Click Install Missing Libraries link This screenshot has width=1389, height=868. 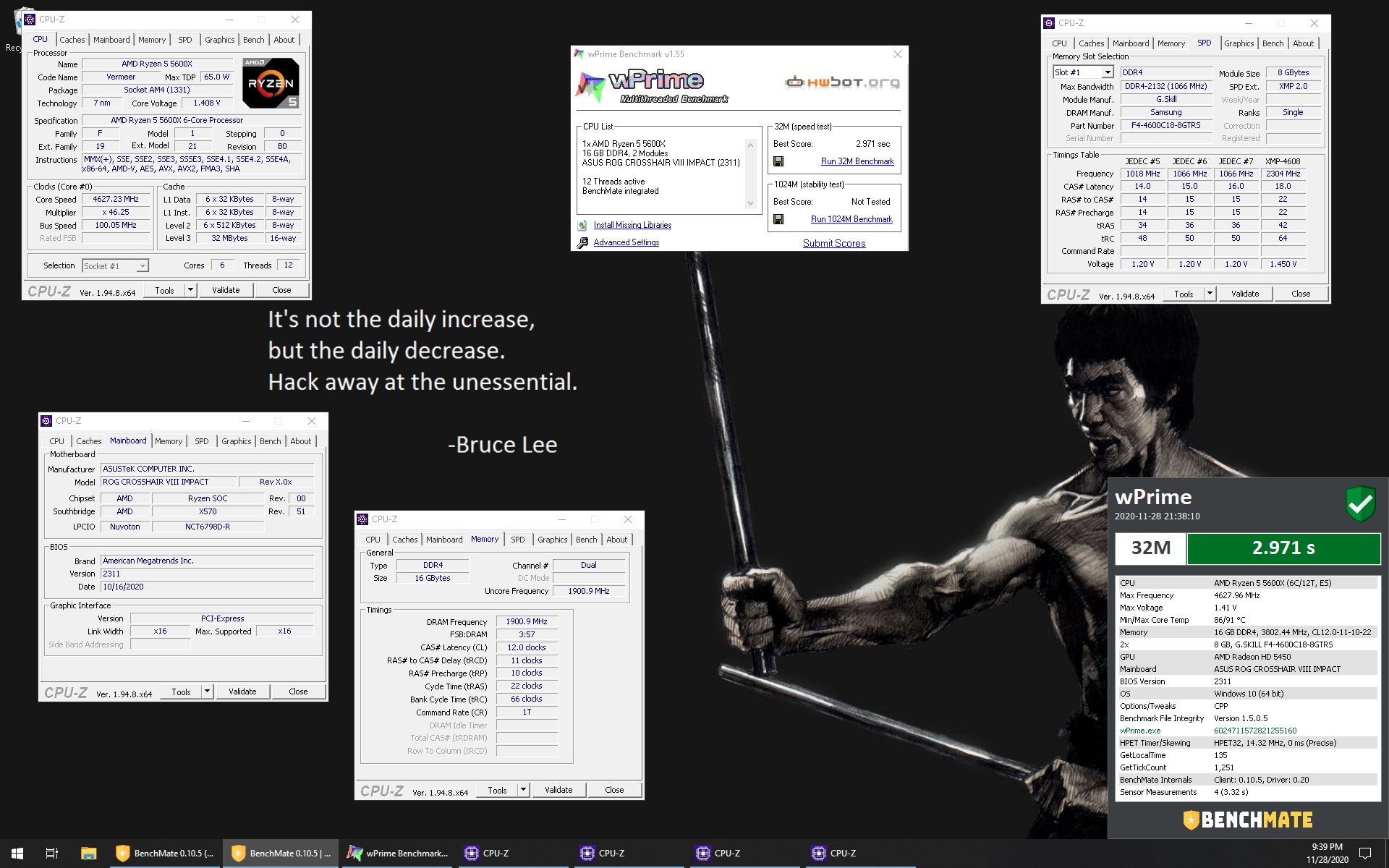[x=632, y=226]
